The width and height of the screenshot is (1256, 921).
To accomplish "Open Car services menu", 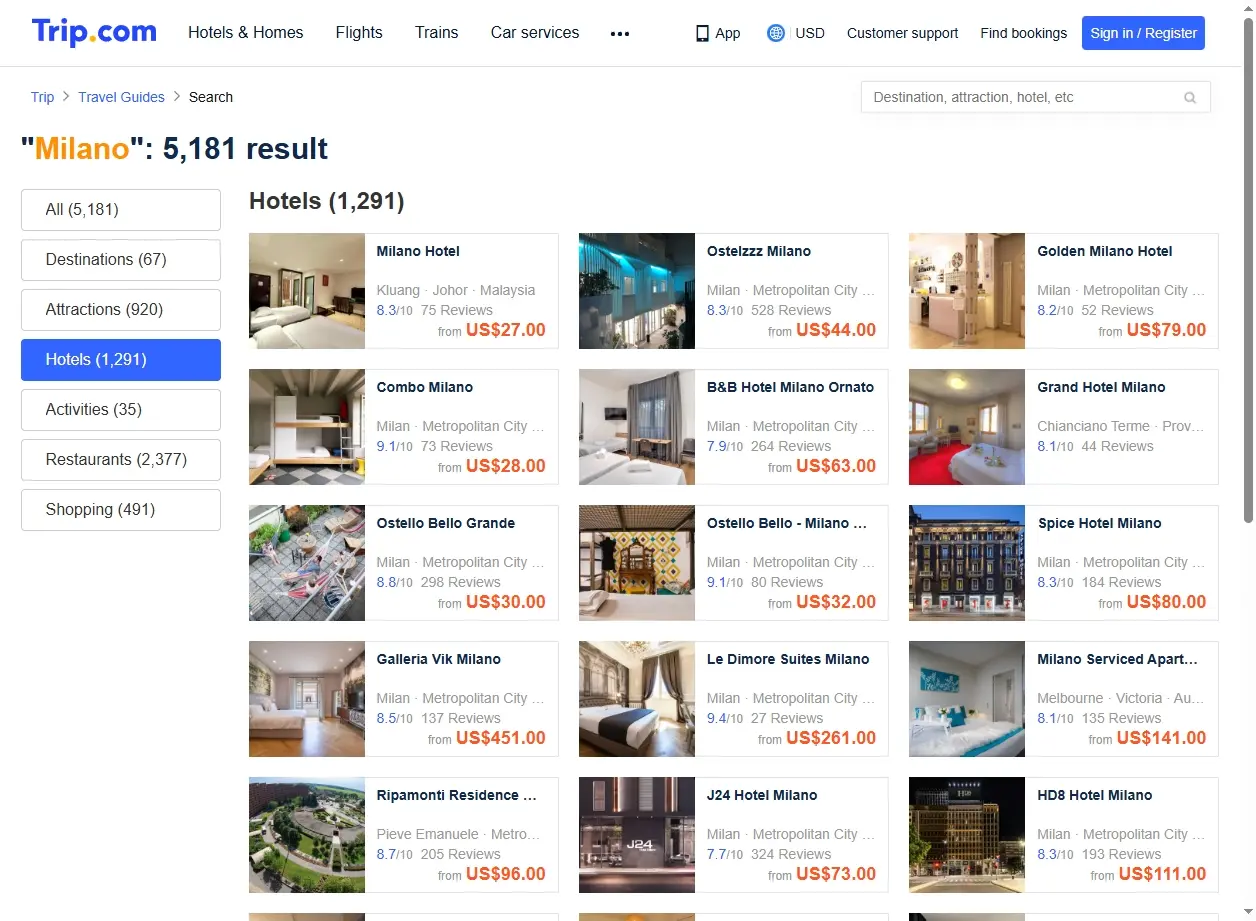I will (x=535, y=33).
